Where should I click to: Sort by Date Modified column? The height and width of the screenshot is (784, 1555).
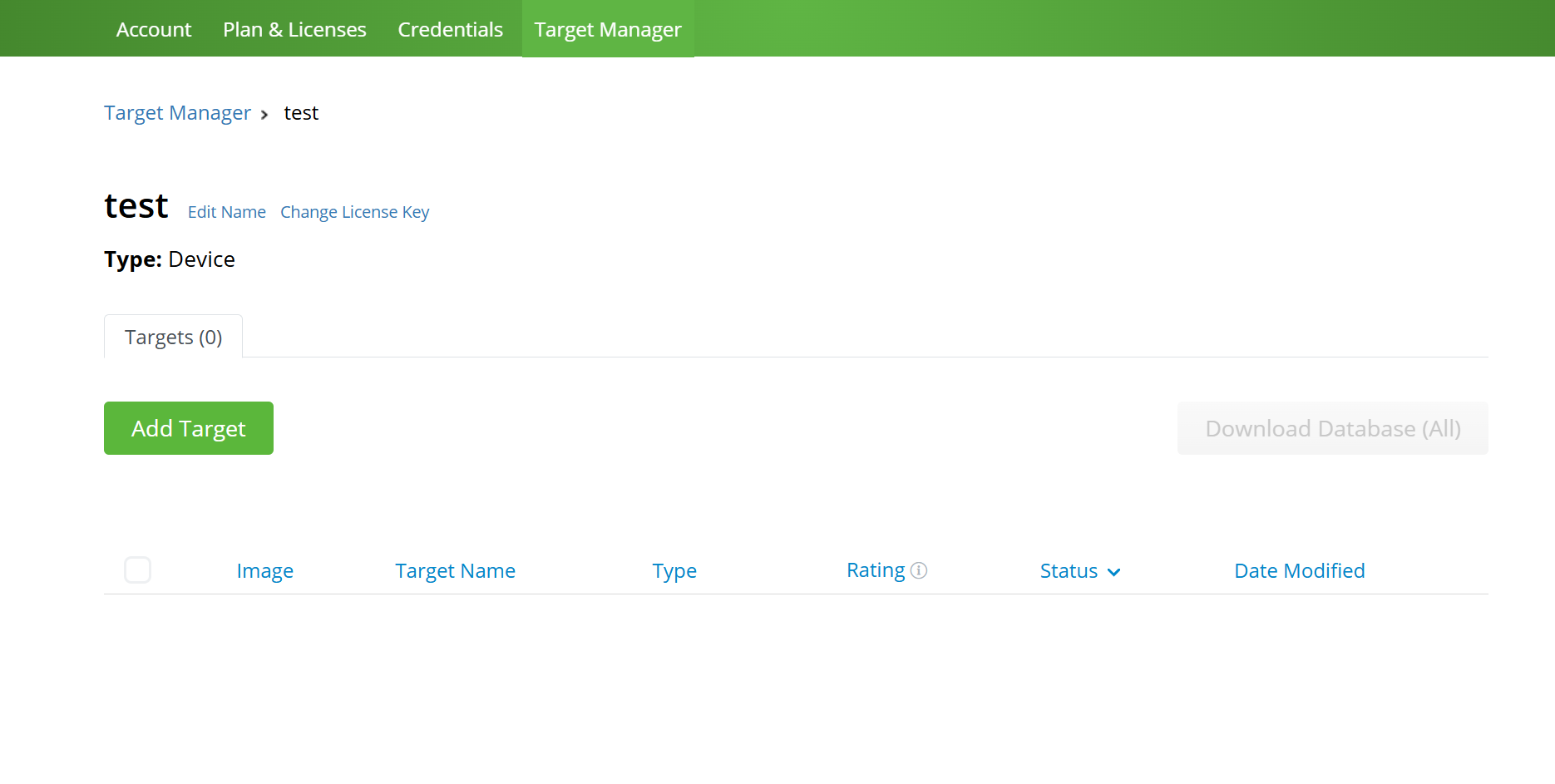click(1300, 571)
